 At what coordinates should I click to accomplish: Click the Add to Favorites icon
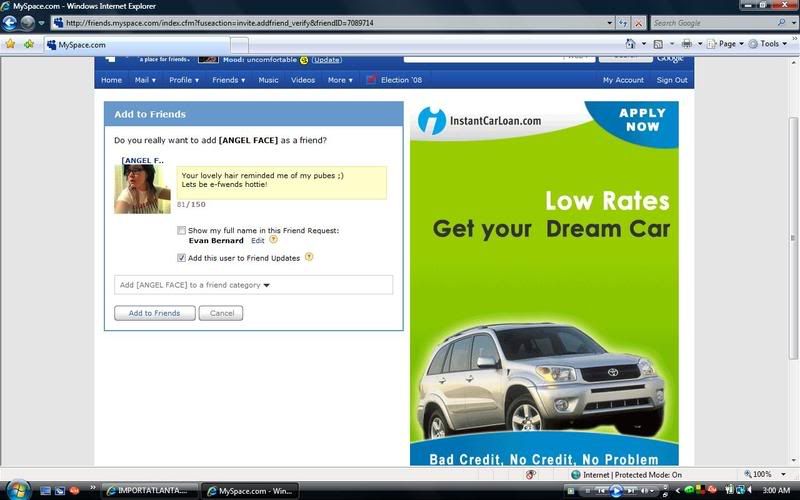pyautogui.click(x=28, y=44)
